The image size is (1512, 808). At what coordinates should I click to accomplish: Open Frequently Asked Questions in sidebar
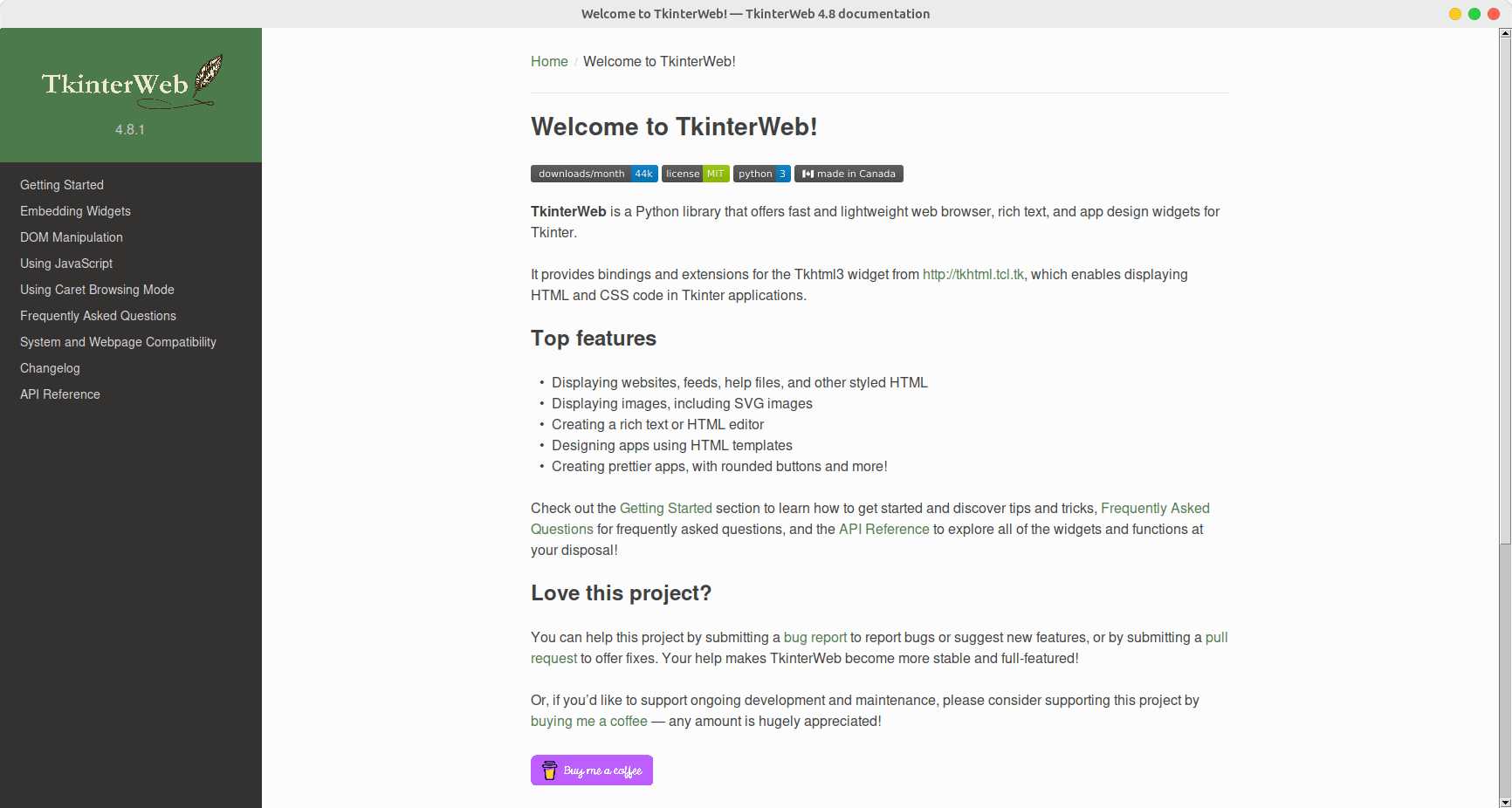point(98,316)
